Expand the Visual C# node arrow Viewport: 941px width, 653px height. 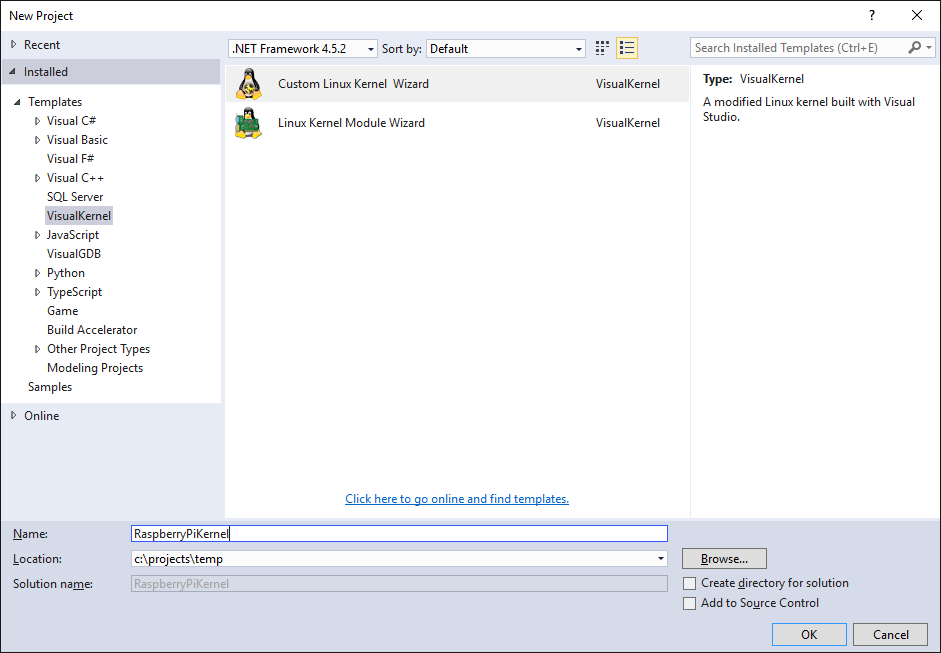point(37,121)
